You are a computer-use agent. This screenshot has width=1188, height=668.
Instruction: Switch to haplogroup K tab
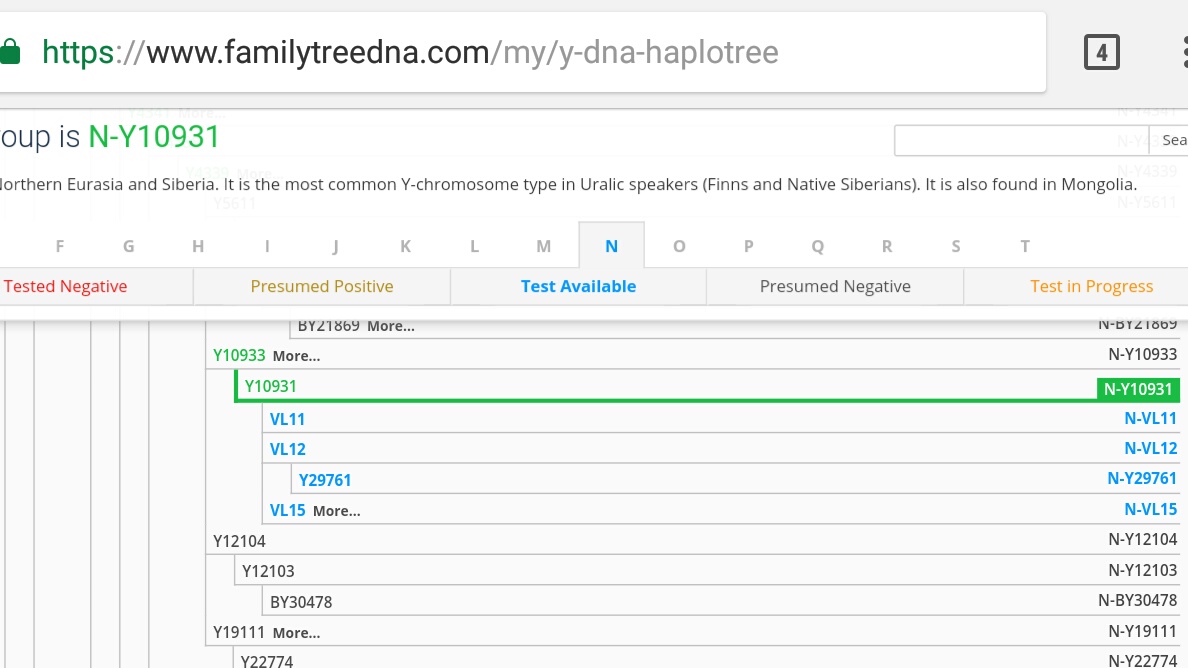point(405,246)
